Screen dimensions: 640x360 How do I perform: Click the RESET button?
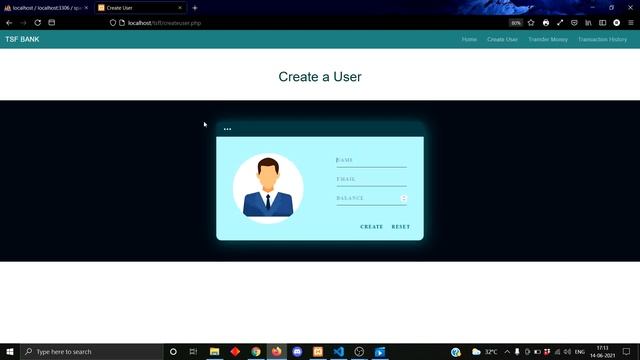[x=401, y=227]
